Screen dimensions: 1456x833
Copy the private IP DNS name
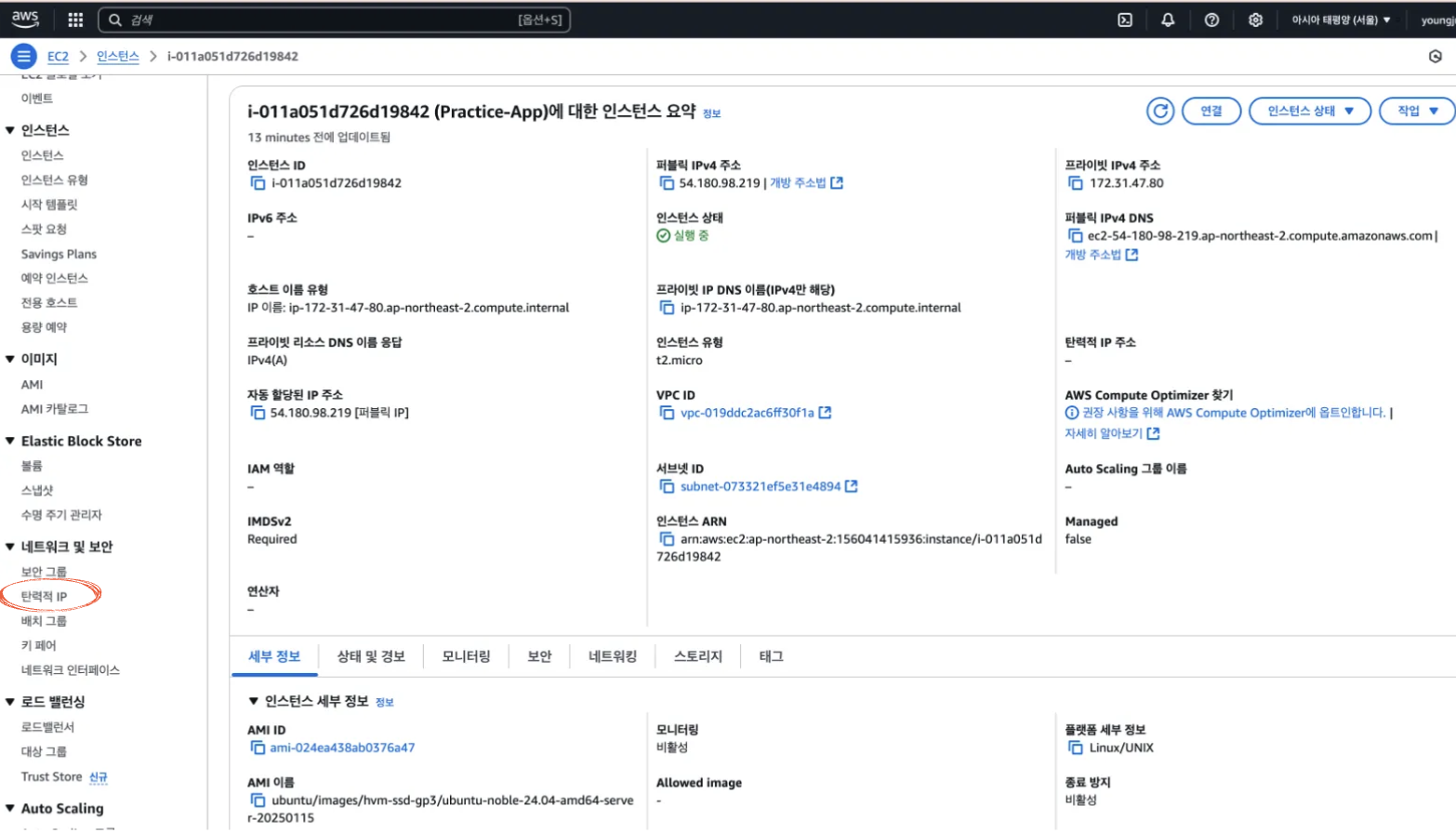pyautogui.click(x=667, y=308)
